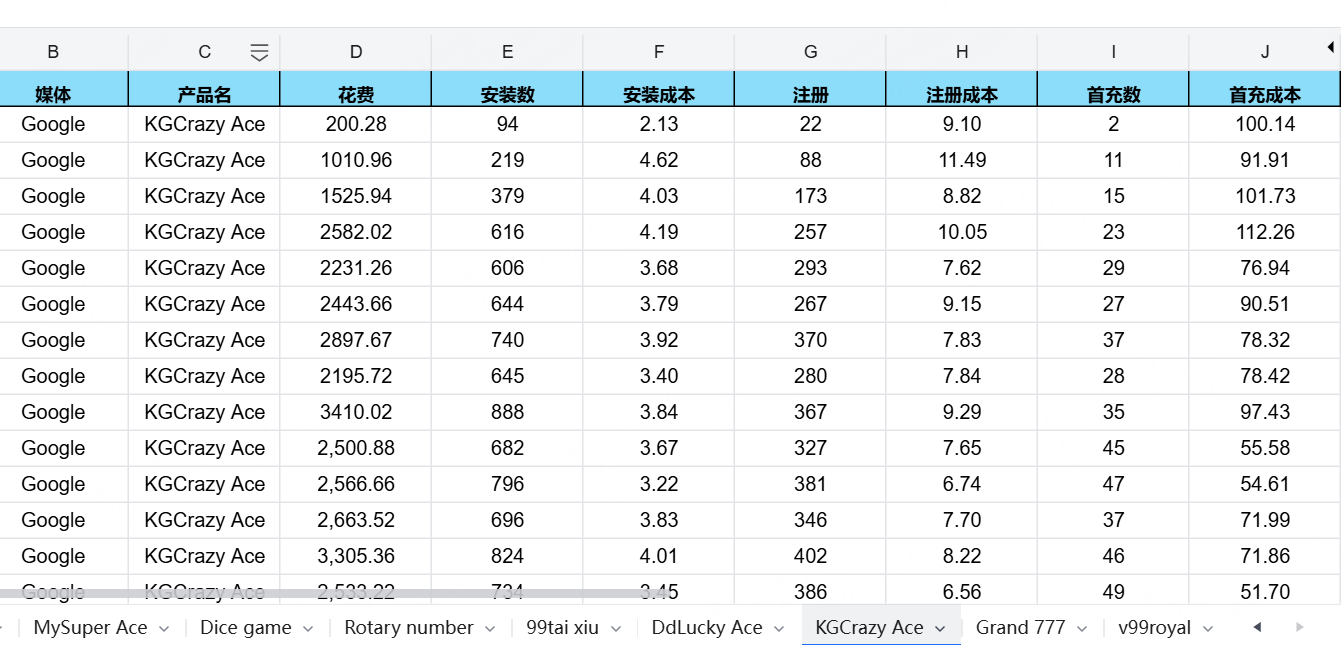Expand the Dice game tab options arrow
The width and height of the screenshot is (1341, 645).
(x=308, y=628)
